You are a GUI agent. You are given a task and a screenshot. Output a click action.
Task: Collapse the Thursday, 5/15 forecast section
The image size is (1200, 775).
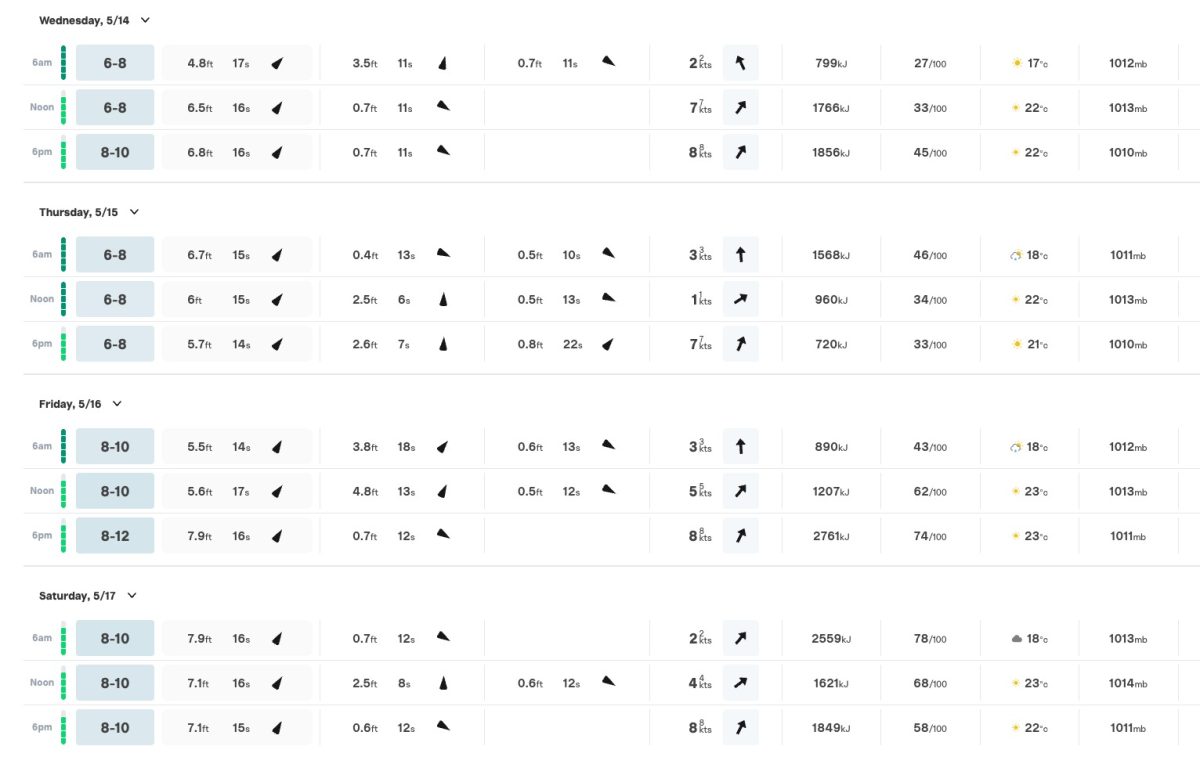135,212
